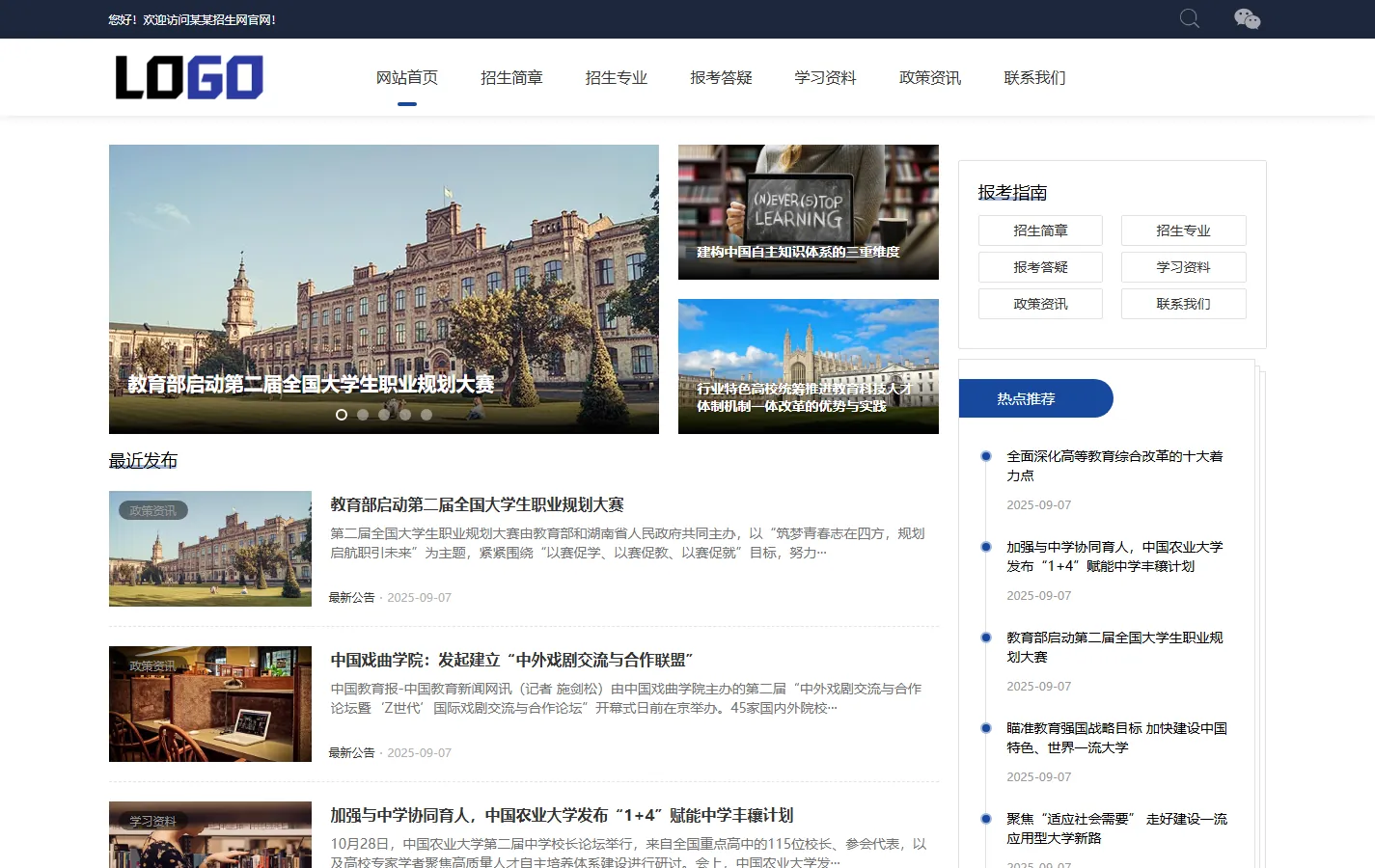Open the 行业特色高校统筹推进教育科技人才 image card
This screenshot has width=1375, height=868.
(809, 366)
